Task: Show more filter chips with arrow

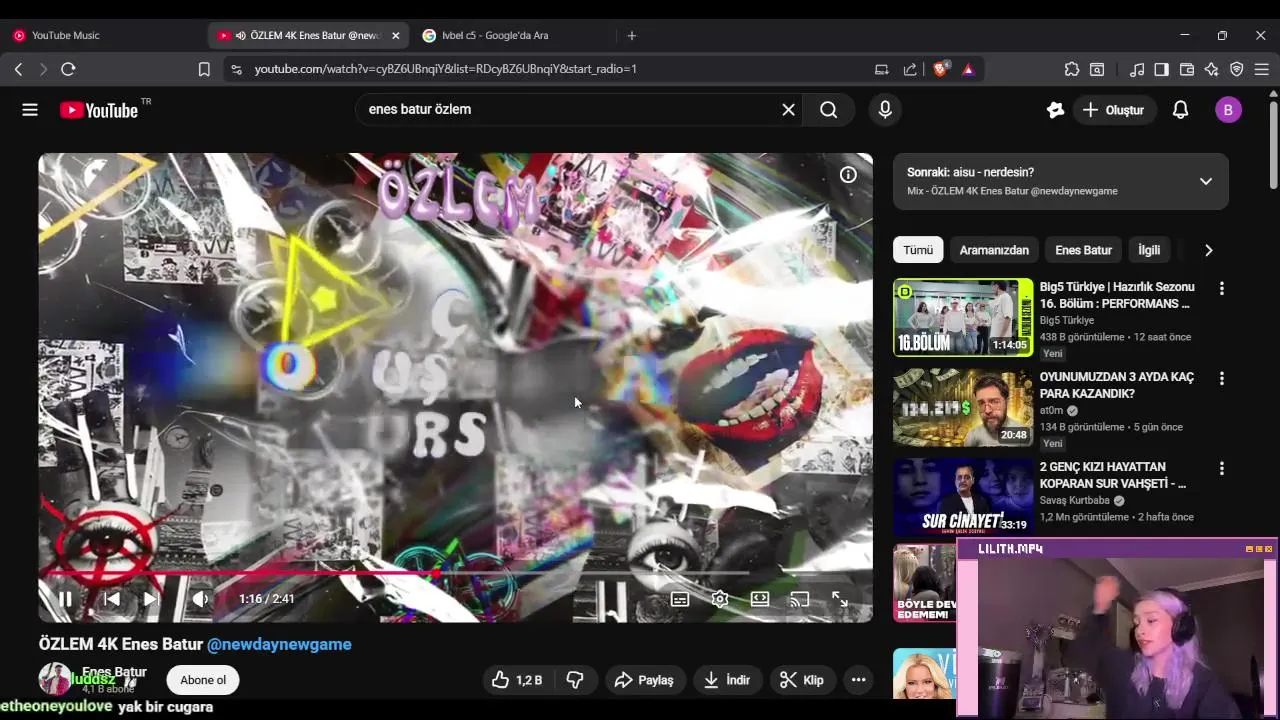Action: click(x=1208, y=250)
